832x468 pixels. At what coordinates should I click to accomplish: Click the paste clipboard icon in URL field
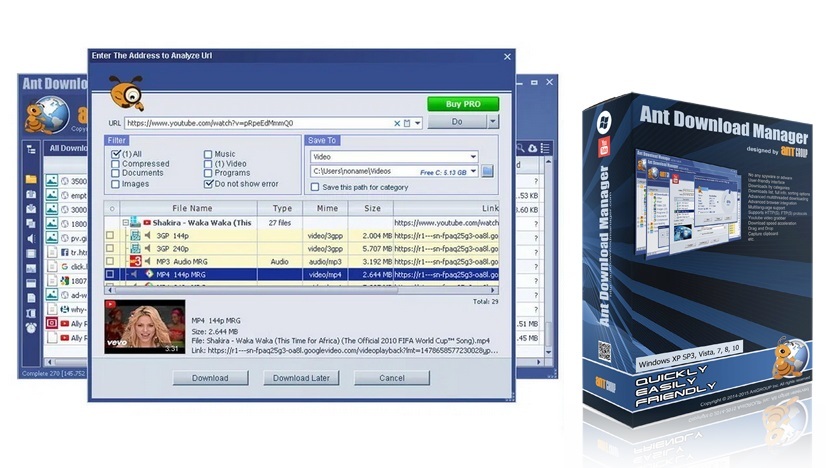point(407,123)
